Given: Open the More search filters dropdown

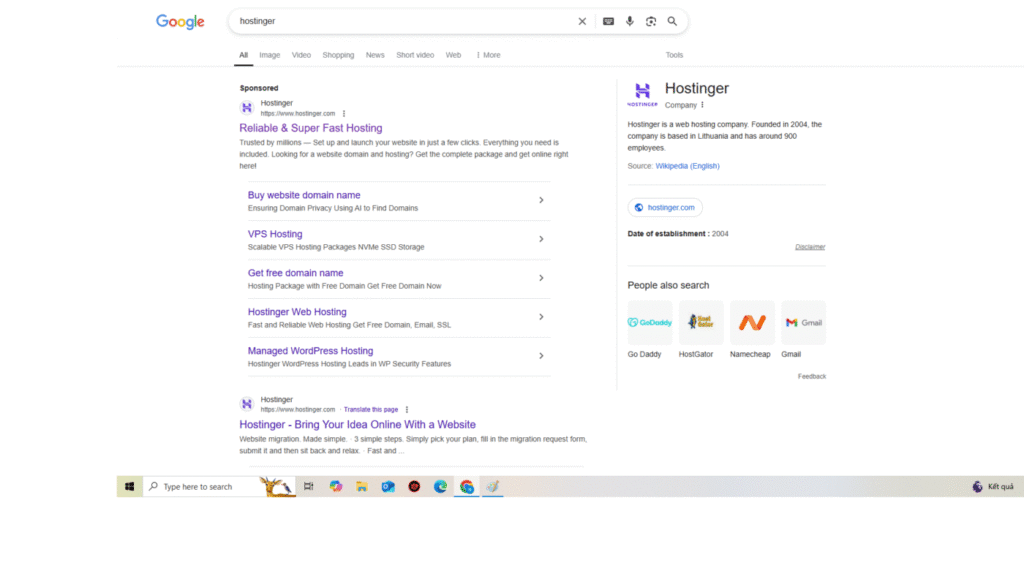Looking at the screenshot, I should tap(488, 56).
